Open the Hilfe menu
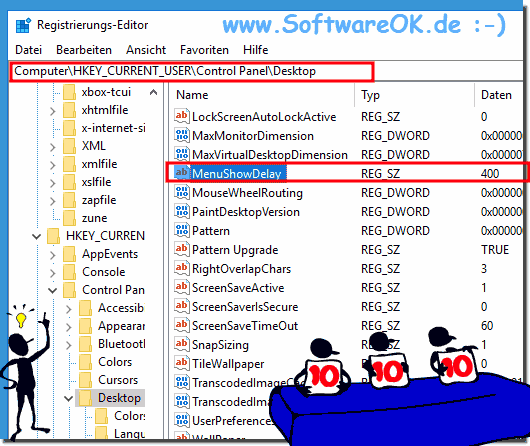The width and height of the screenshot is (530, 446). [x=256, y=50]
